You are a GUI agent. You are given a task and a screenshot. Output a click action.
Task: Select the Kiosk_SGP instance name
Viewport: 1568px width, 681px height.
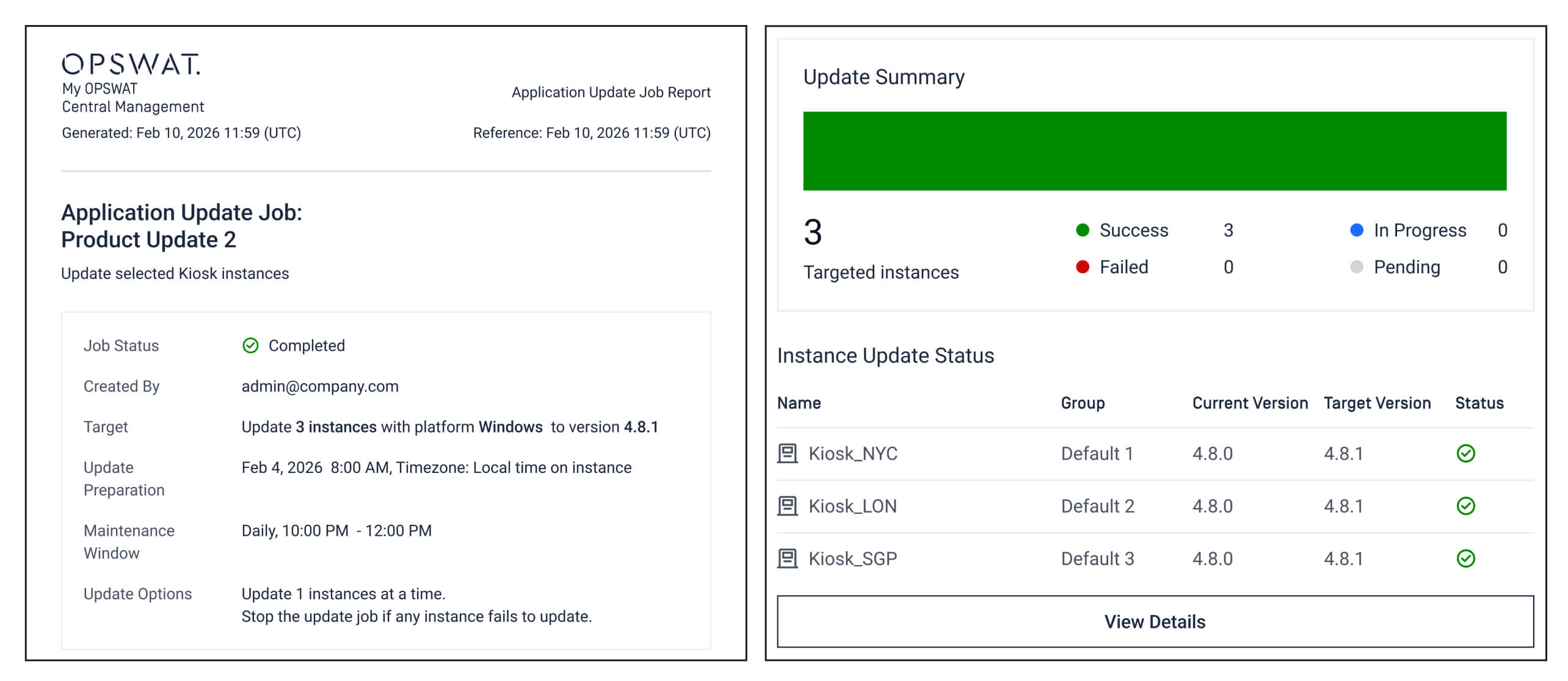852,558
